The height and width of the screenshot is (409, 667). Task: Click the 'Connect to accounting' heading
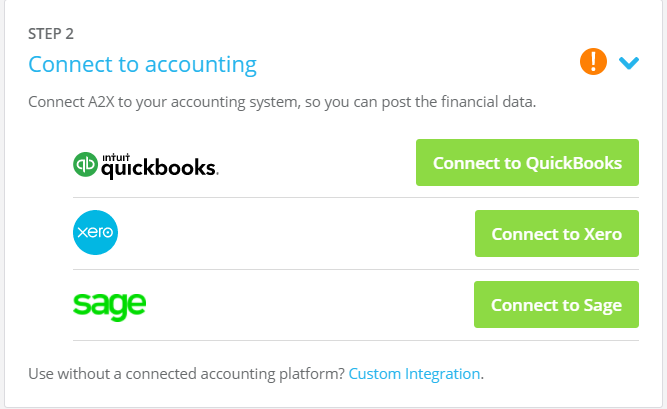coord(142,65)
